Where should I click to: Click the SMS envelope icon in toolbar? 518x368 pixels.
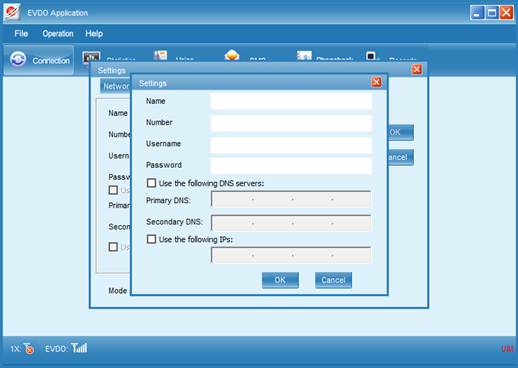[232, 55]
